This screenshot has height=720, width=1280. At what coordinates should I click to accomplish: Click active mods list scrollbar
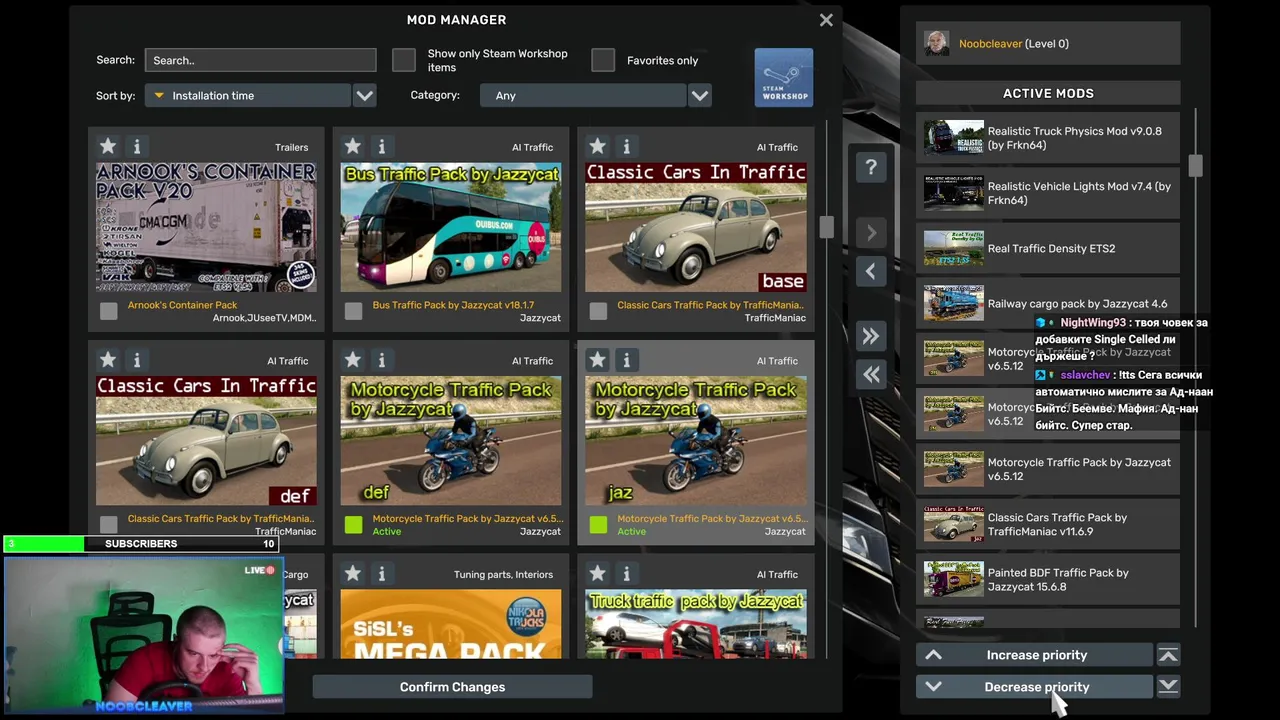click(1195, 166)
